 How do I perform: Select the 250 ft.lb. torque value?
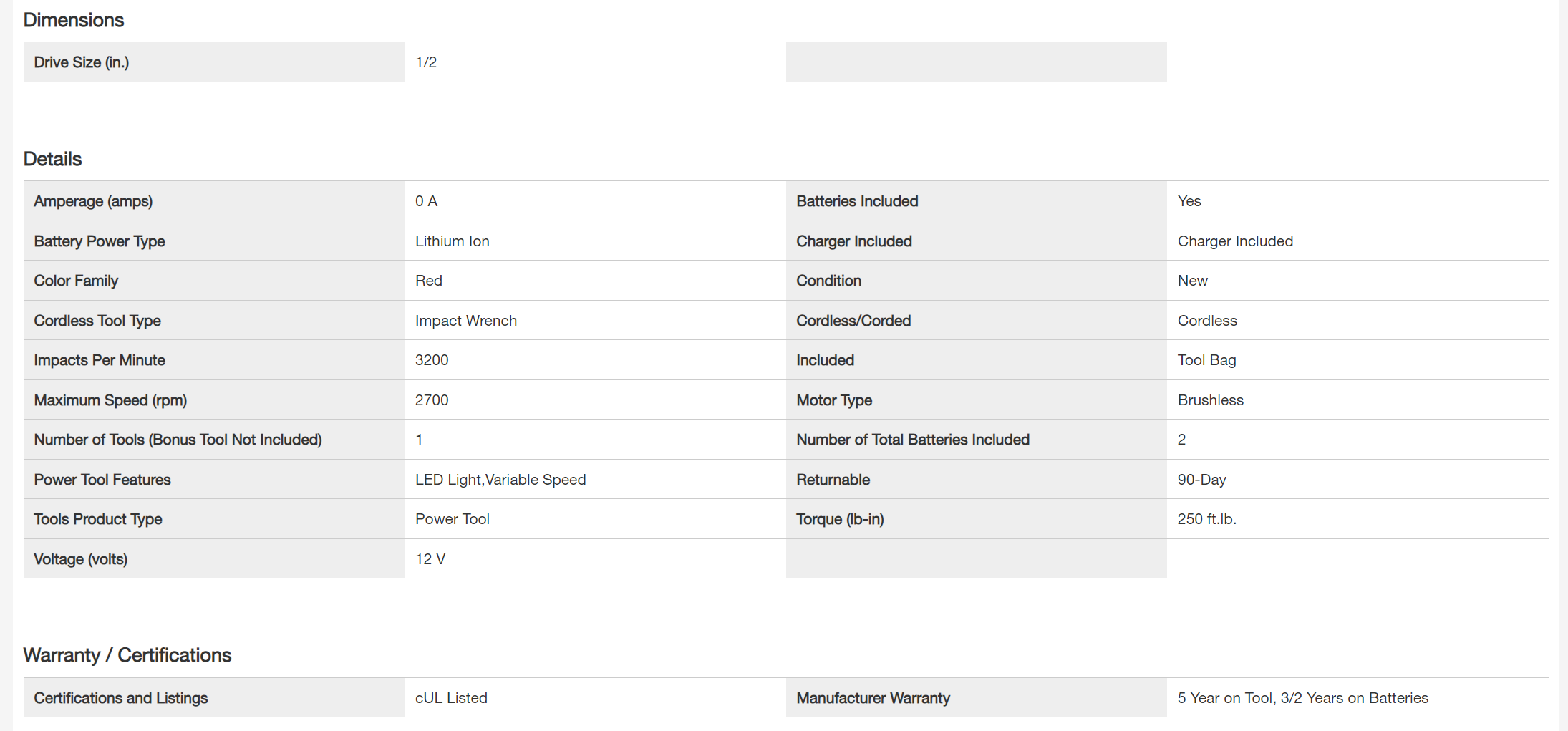click(x=1207, y=519)
